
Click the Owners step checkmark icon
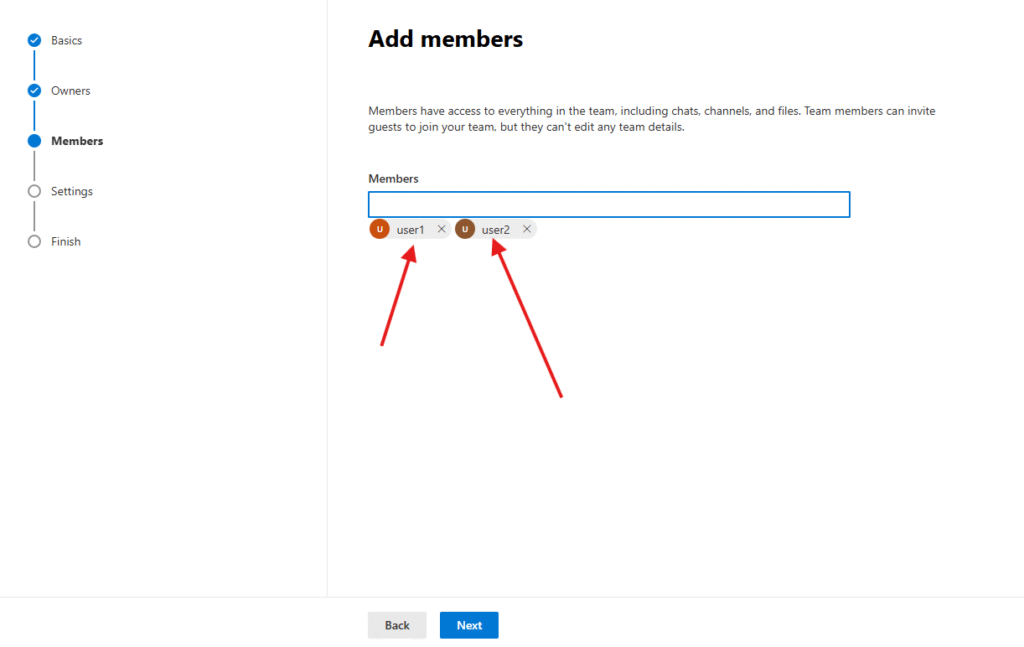(x=34, y=91)
